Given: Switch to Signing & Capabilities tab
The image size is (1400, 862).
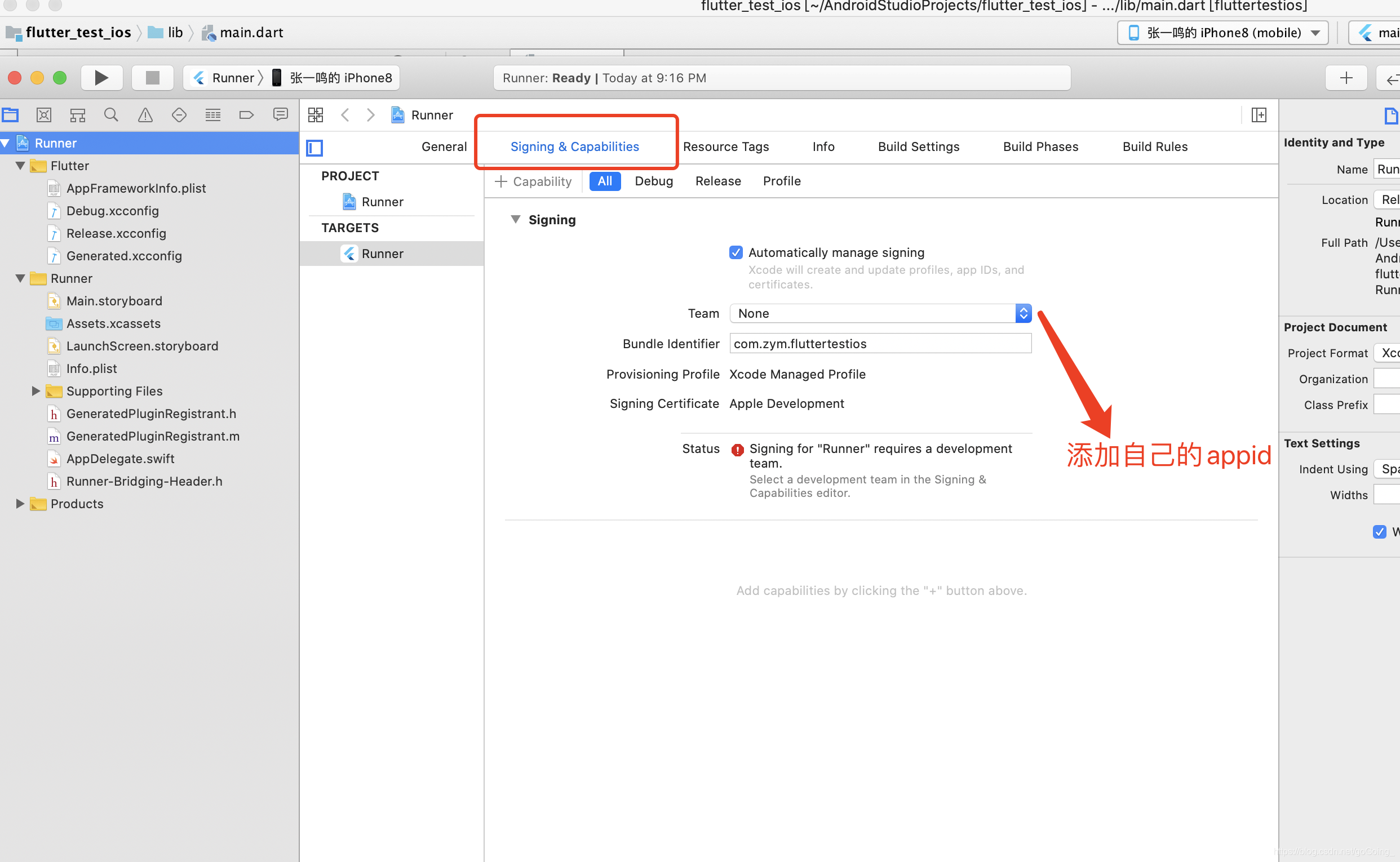Looking at the screenshot, I should click(575, 146).
